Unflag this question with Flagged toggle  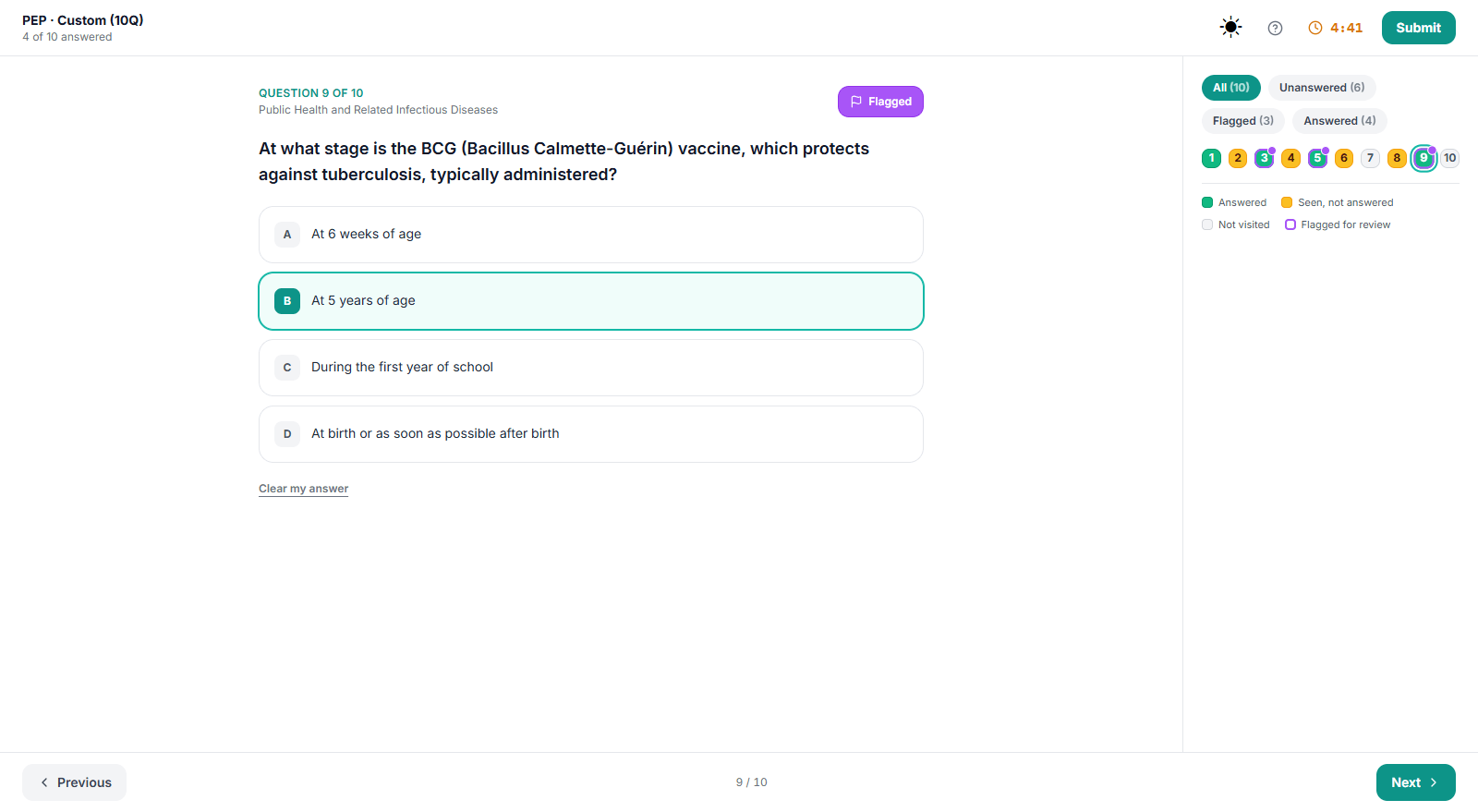tap(880, 102)
